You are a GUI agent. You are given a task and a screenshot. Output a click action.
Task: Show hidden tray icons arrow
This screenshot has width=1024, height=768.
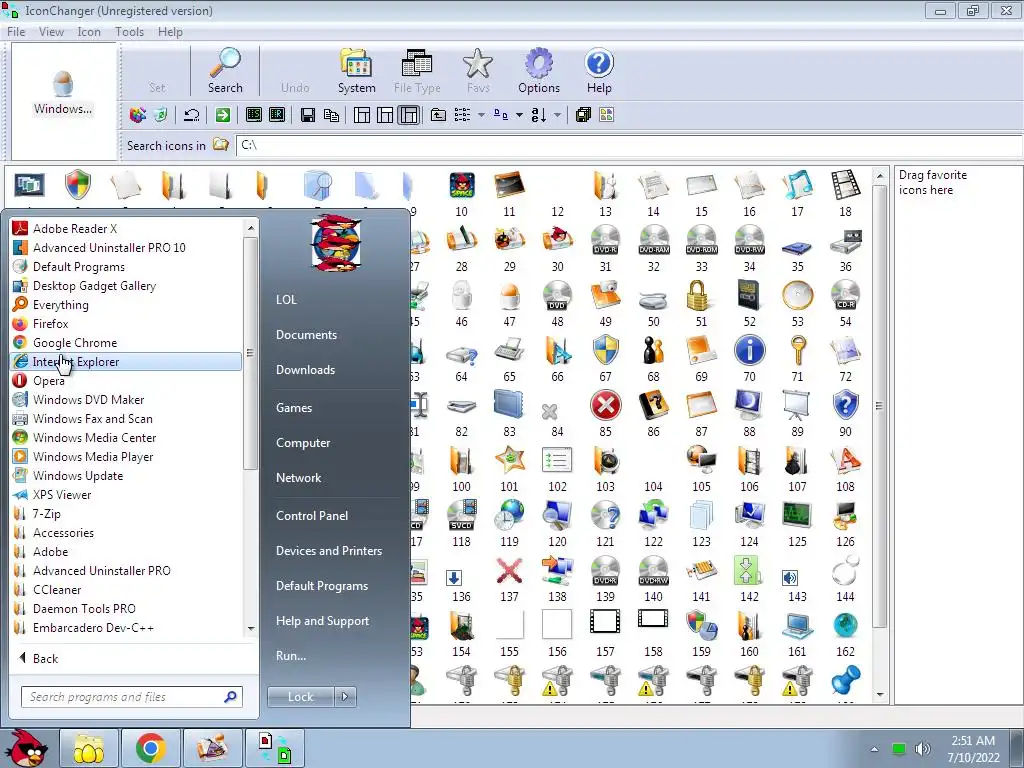[874, 749]
